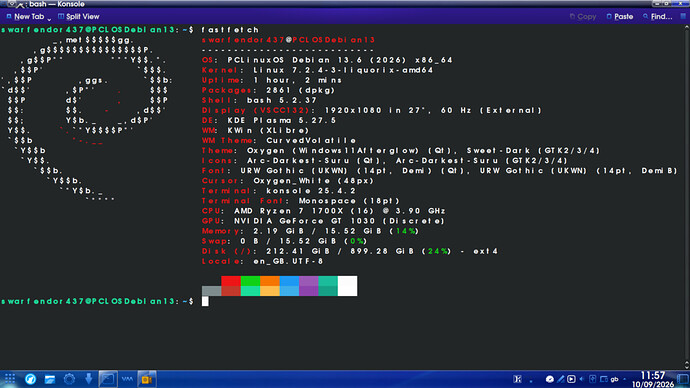This screenshot has width=690, height=388.
Task: Open the display configuration tray icon
Action: point(604,379)
